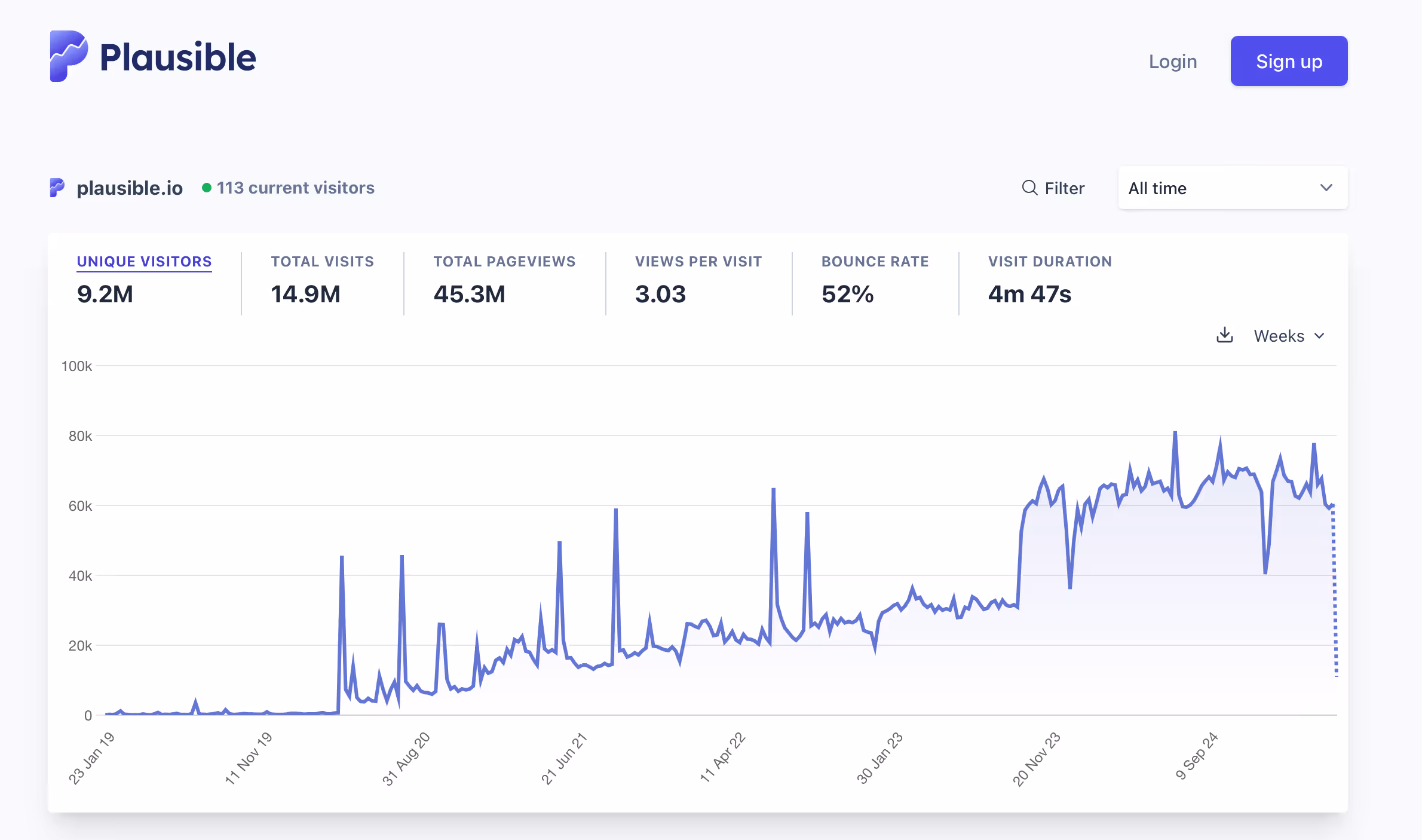This screenshot has width=1422, height=840.
Task: Click the 31 Aug 20 x-axis label
Action: click(406, 758)
